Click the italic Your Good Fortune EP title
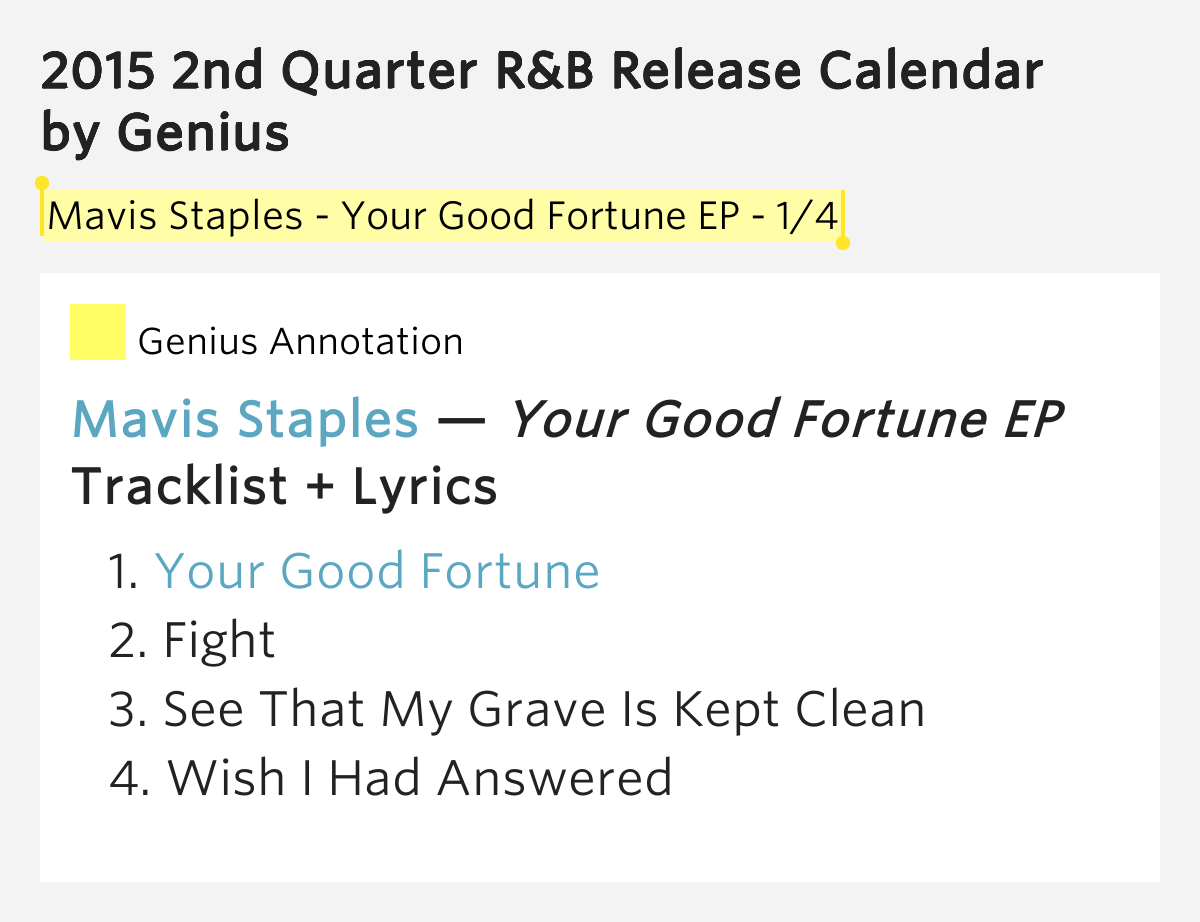Viewport: 1200px width, 922px height. pos(786,420)
